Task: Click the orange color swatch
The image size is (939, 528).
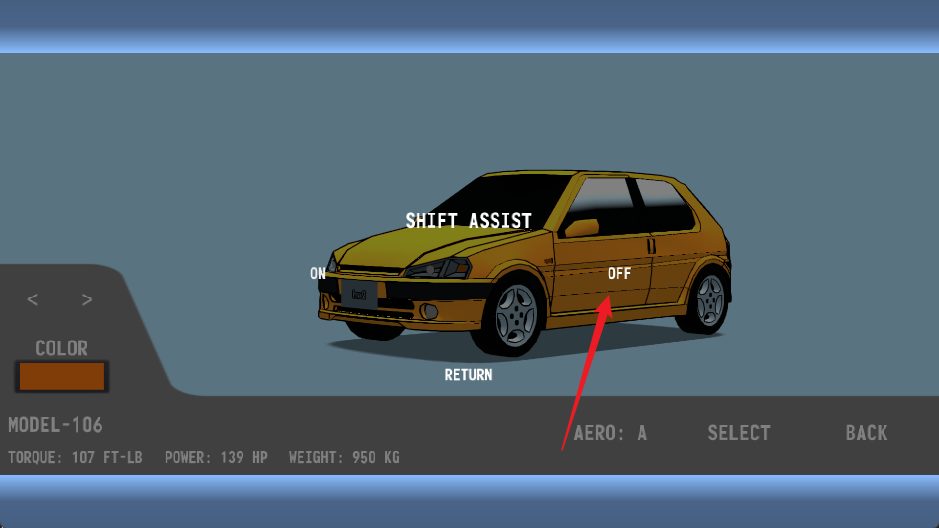Action: 62,377
